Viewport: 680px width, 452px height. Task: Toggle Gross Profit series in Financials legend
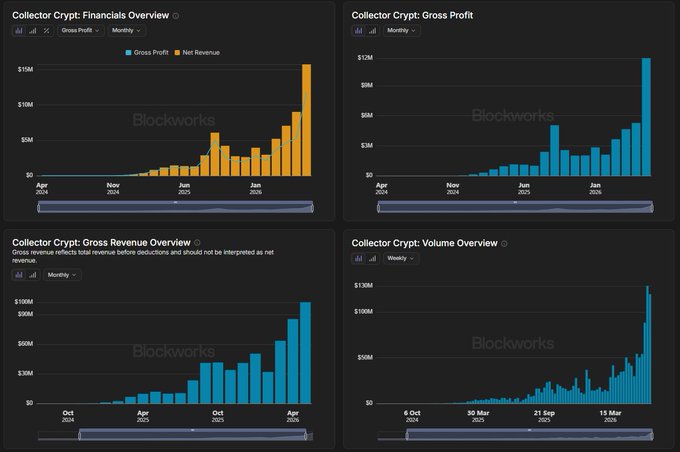[147, 52]
